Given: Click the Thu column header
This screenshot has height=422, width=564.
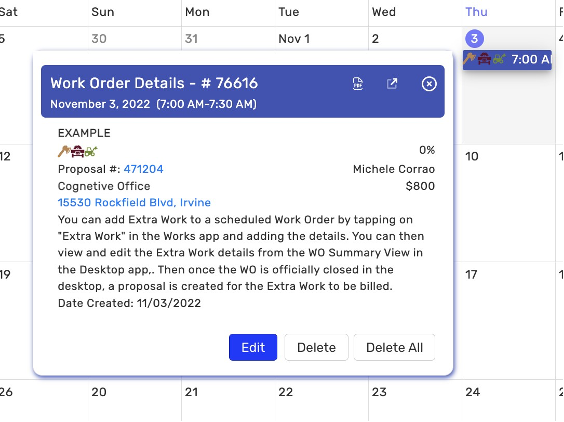Looking at the screenshot, I should 476,12.
